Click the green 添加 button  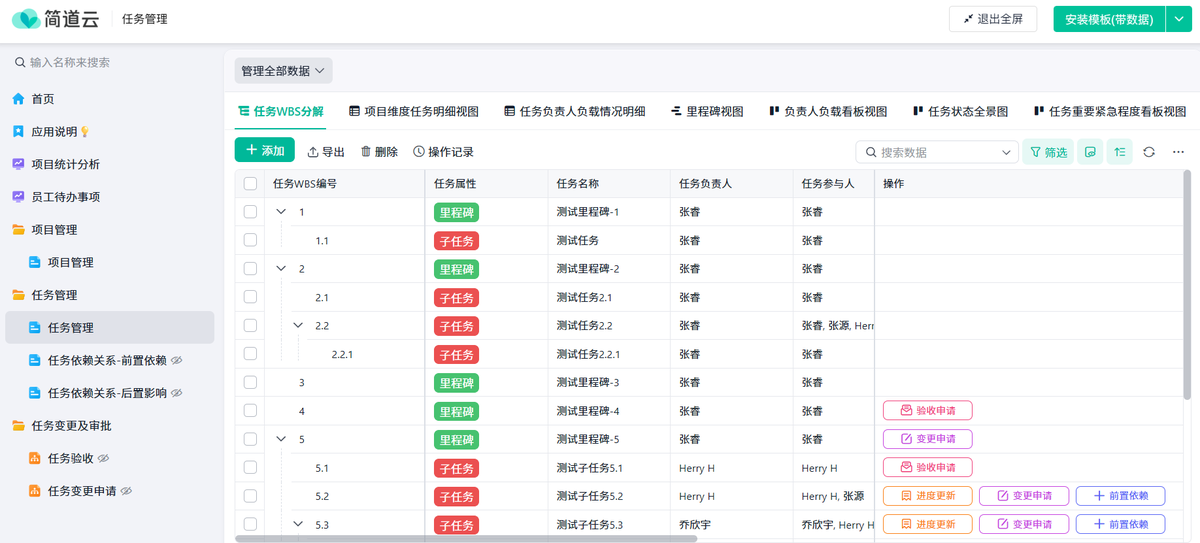[x=265, y=150]
